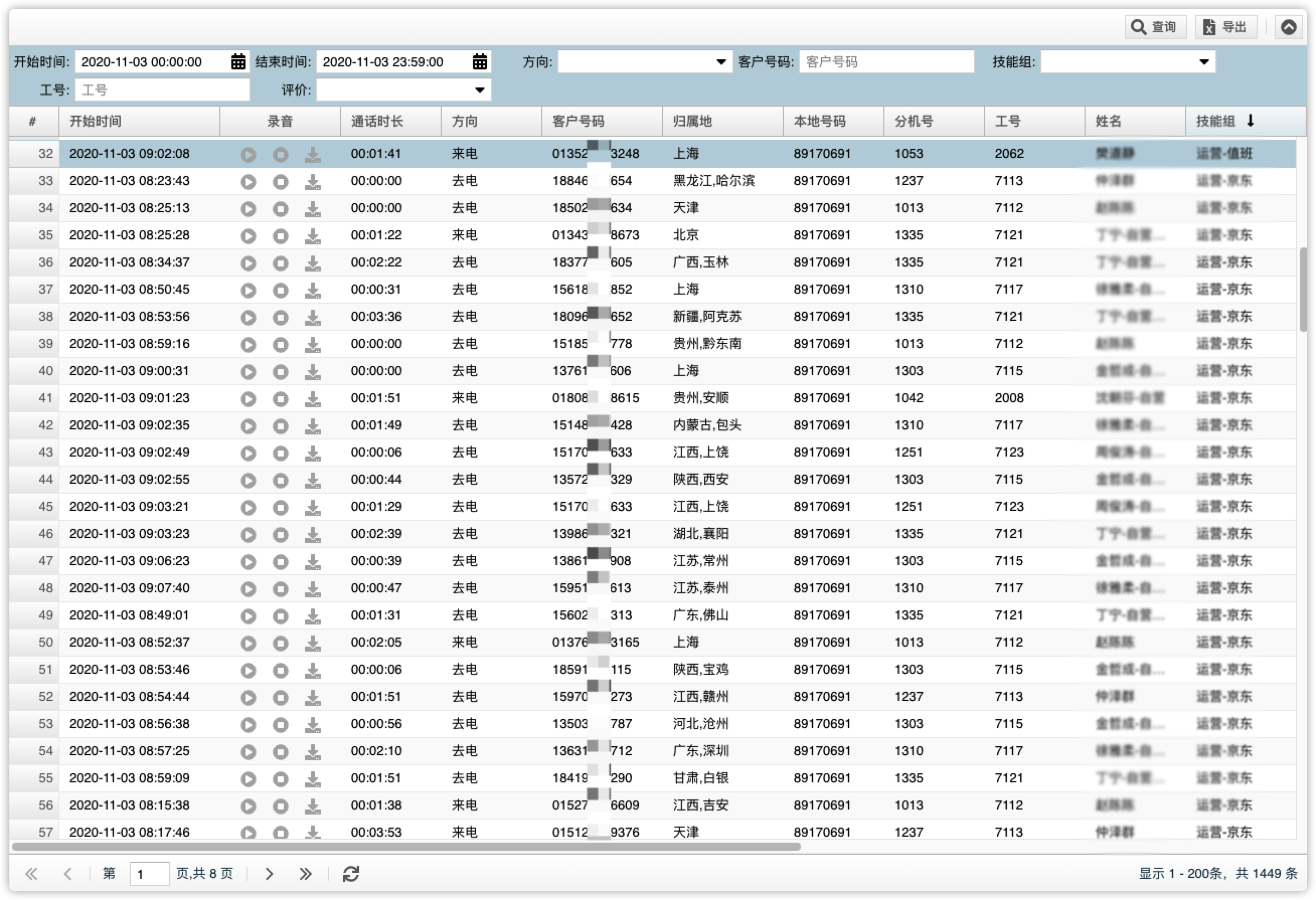Click the 黑龙江,哈尔滨 location cell

tap(714, 181)
